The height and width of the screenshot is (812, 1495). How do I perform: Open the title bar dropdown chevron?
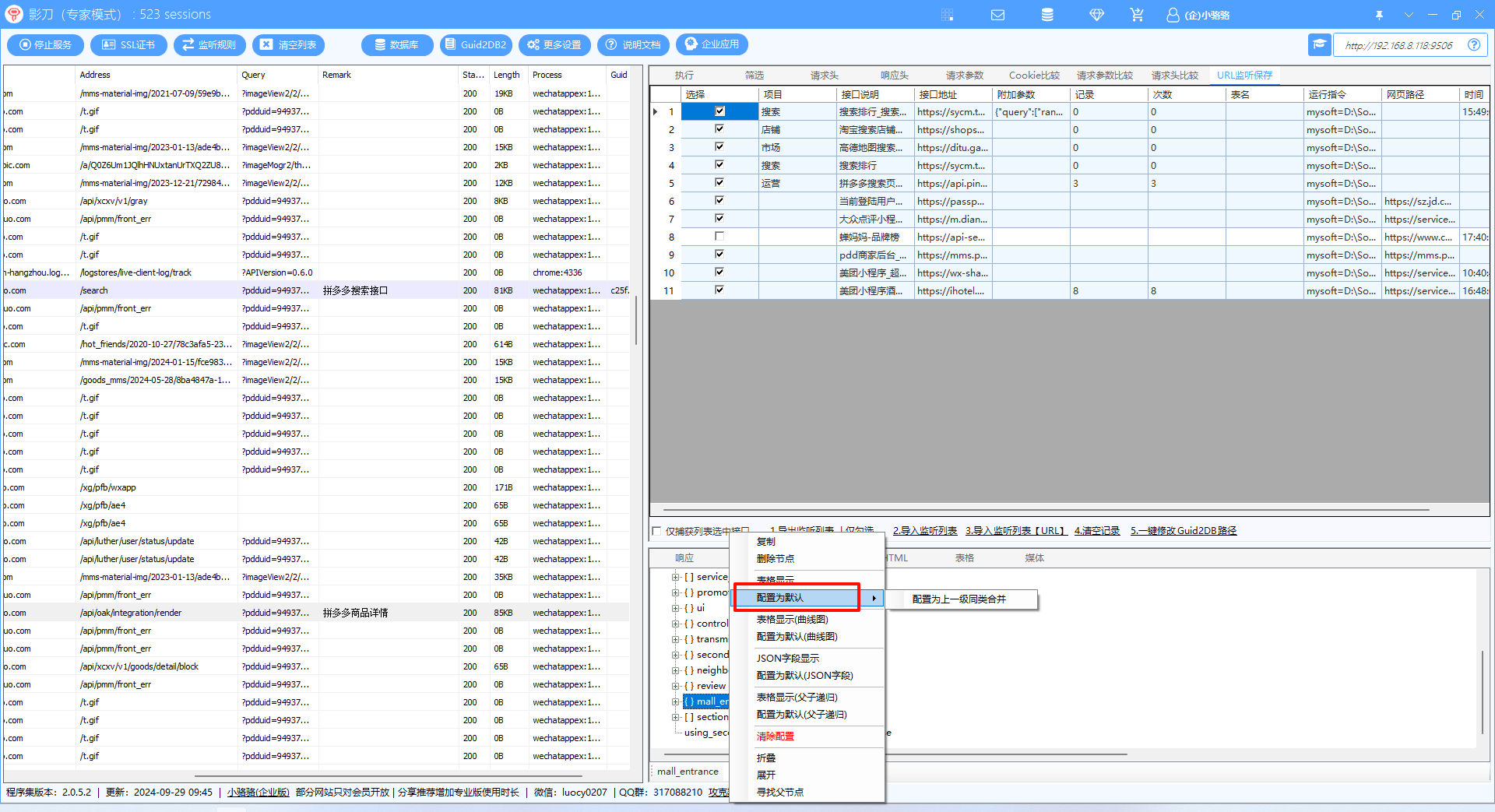[x=1409, y=15]
